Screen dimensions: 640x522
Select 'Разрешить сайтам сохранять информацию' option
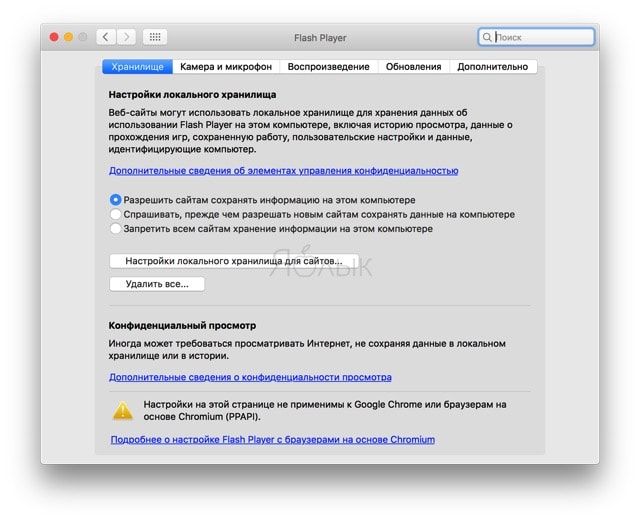[116, 200]
